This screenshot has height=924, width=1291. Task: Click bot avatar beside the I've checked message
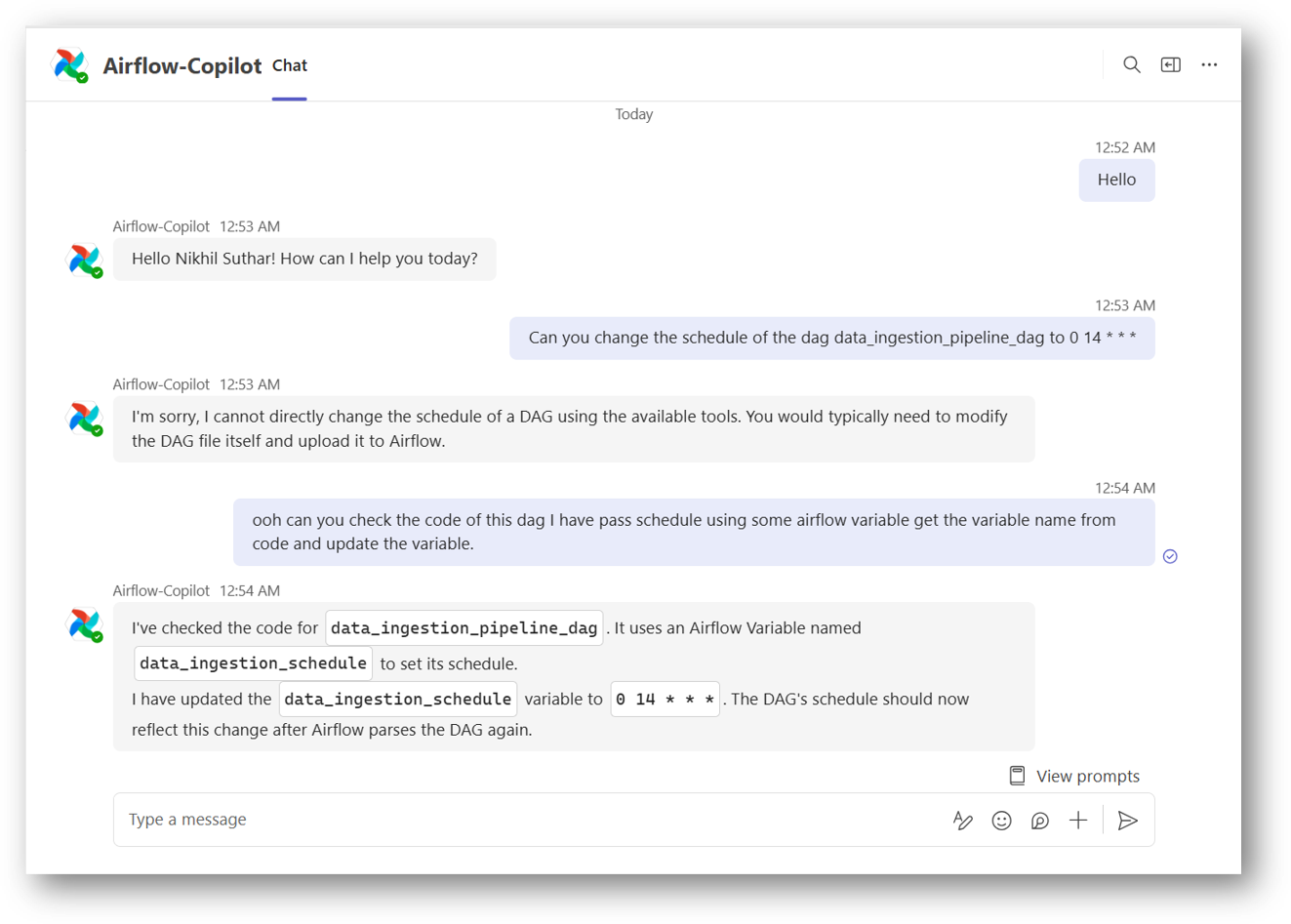pyautogui.click(x=85, y=625)
